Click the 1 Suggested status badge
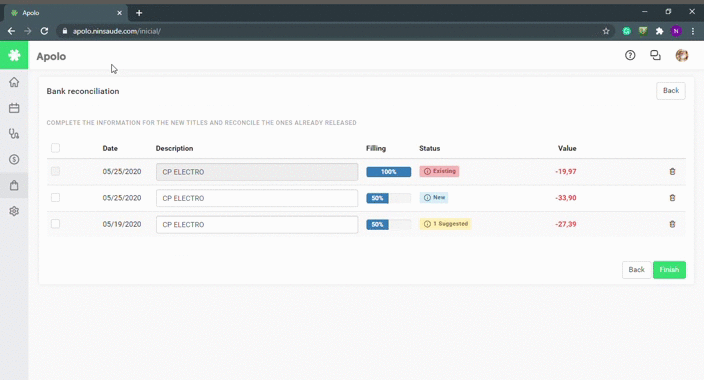 tap(445, 224)
